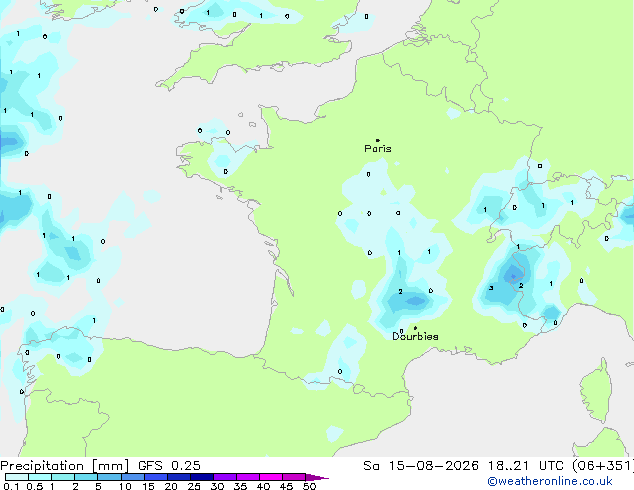The width and height of the screenshot is (634, 490).
Task: Click the 'GFS 0.25' model label
Action: (x=169, y=466)
